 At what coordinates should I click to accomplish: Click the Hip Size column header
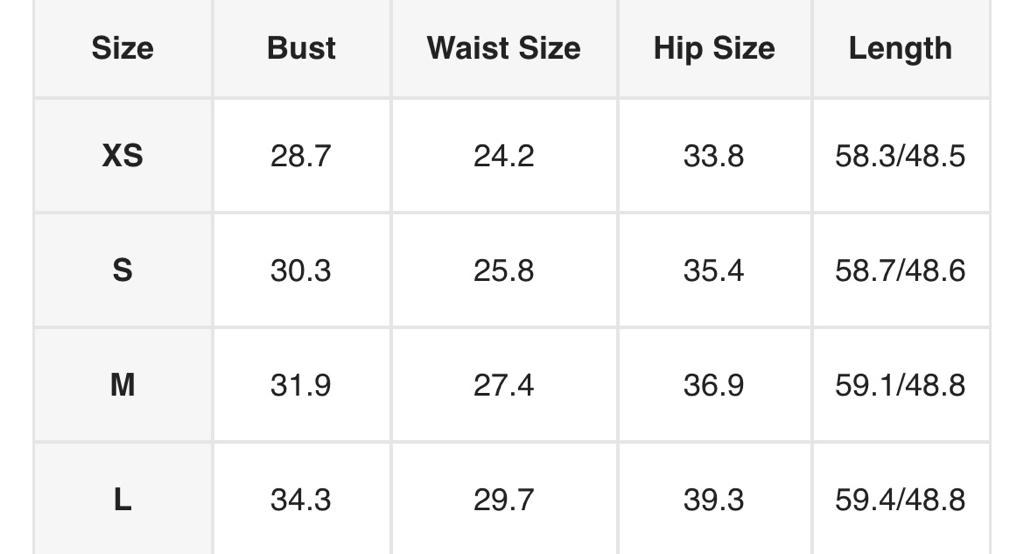[x=714, y=48]
